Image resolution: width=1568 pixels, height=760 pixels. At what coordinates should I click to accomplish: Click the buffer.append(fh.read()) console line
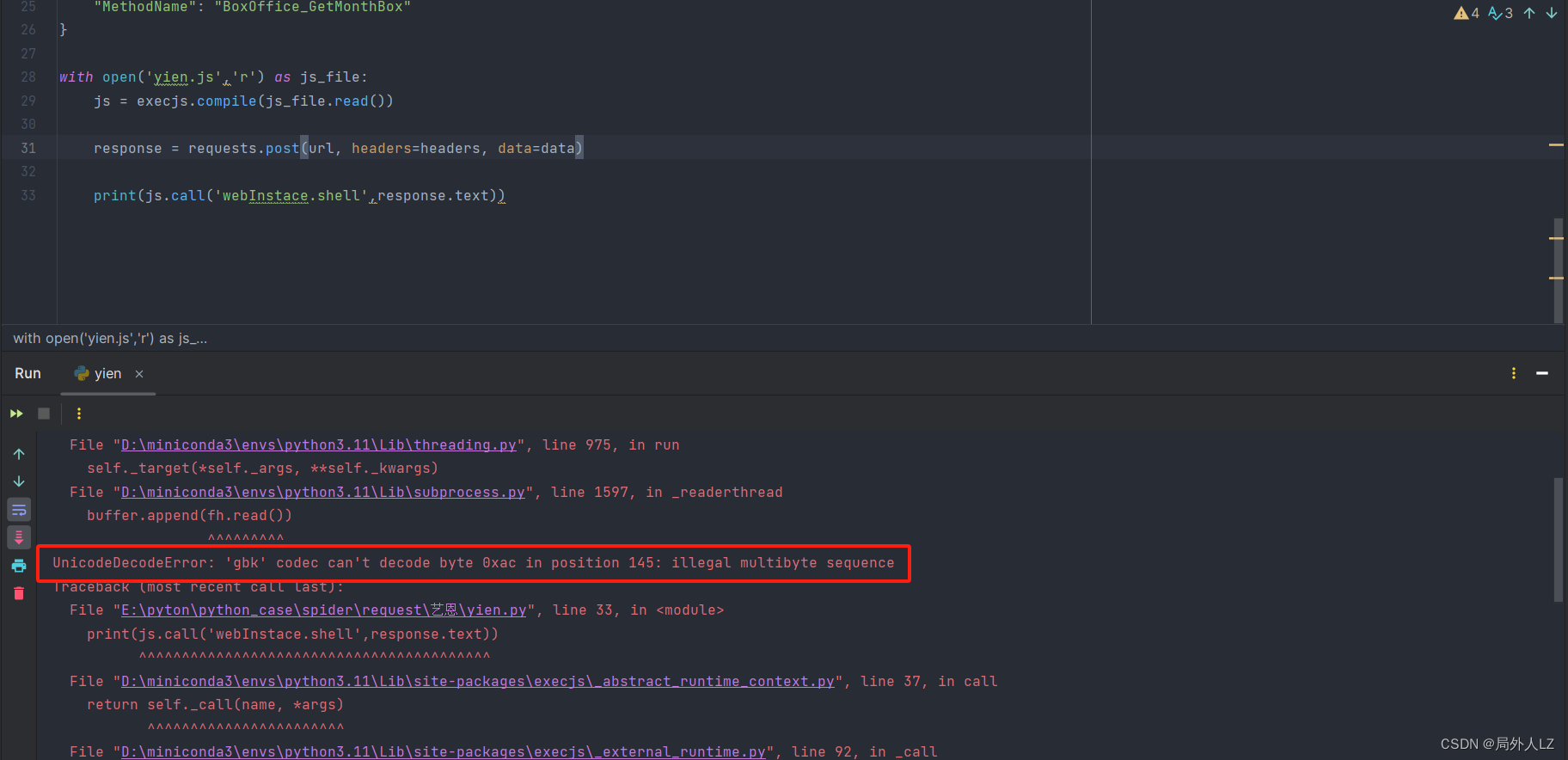pos(189,515)
